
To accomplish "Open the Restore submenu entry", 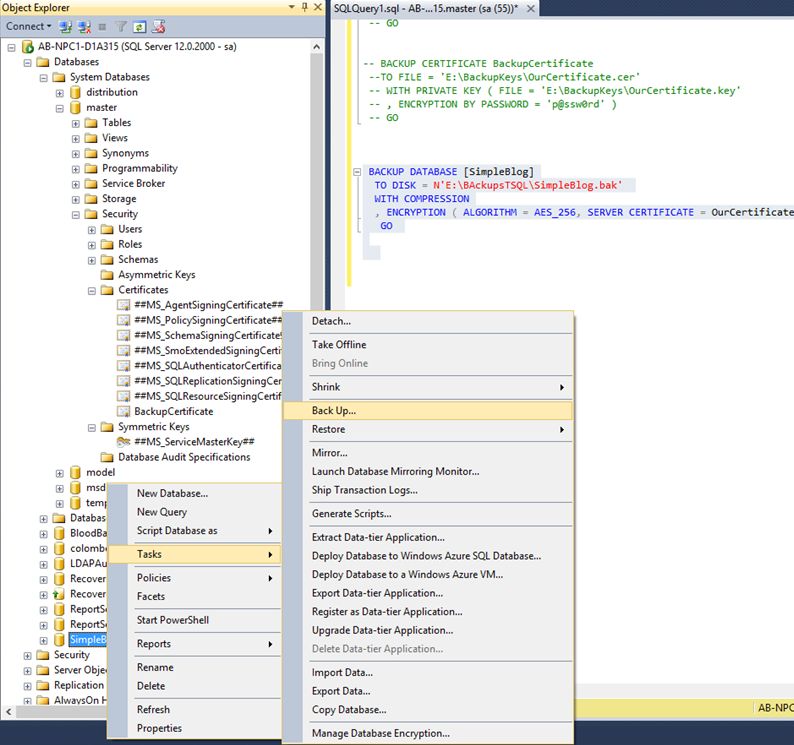I will click(x=328, y=429).
